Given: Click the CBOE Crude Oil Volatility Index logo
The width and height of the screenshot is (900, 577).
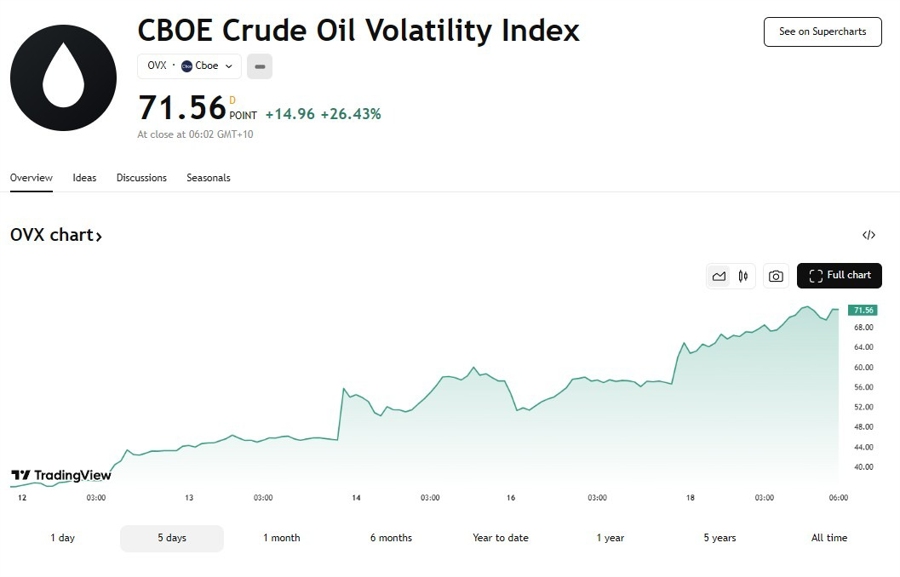Looking at the screenshot, I should (x=62, y=76).
